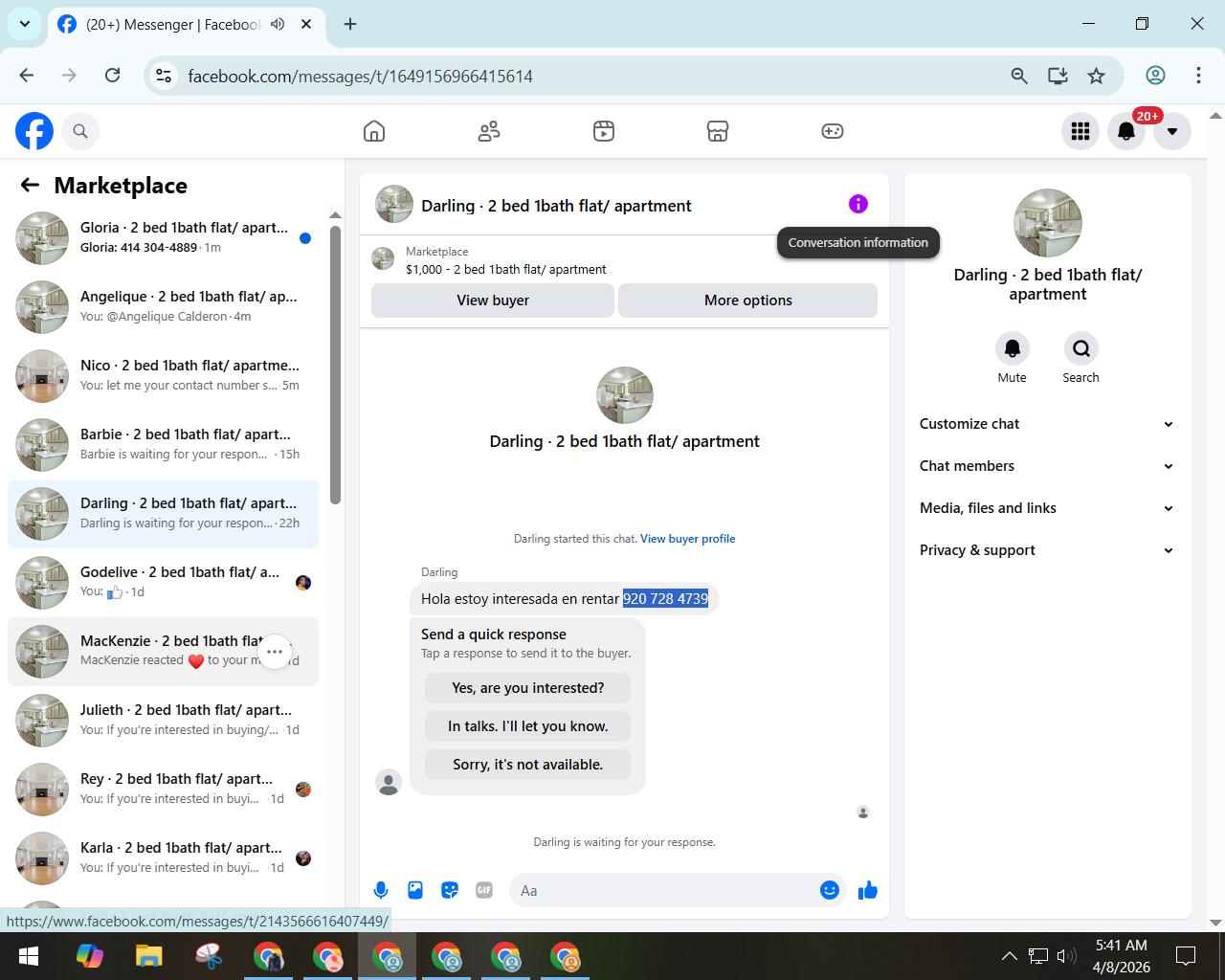Bookmark page using the star icon
Screen dimensions: 1225x980
pos(1097,76)
